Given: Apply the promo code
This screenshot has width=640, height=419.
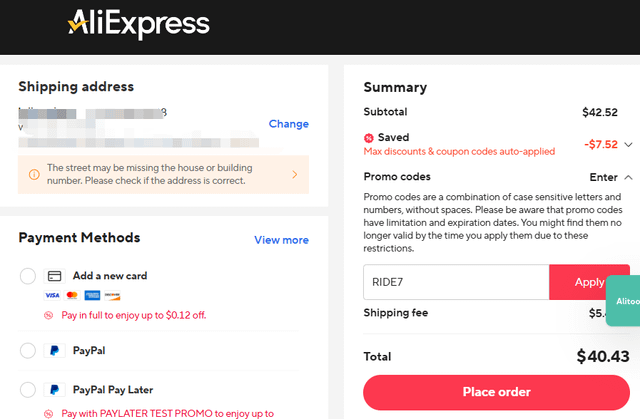Looking at the screenshot, I should tap(588, 282).
